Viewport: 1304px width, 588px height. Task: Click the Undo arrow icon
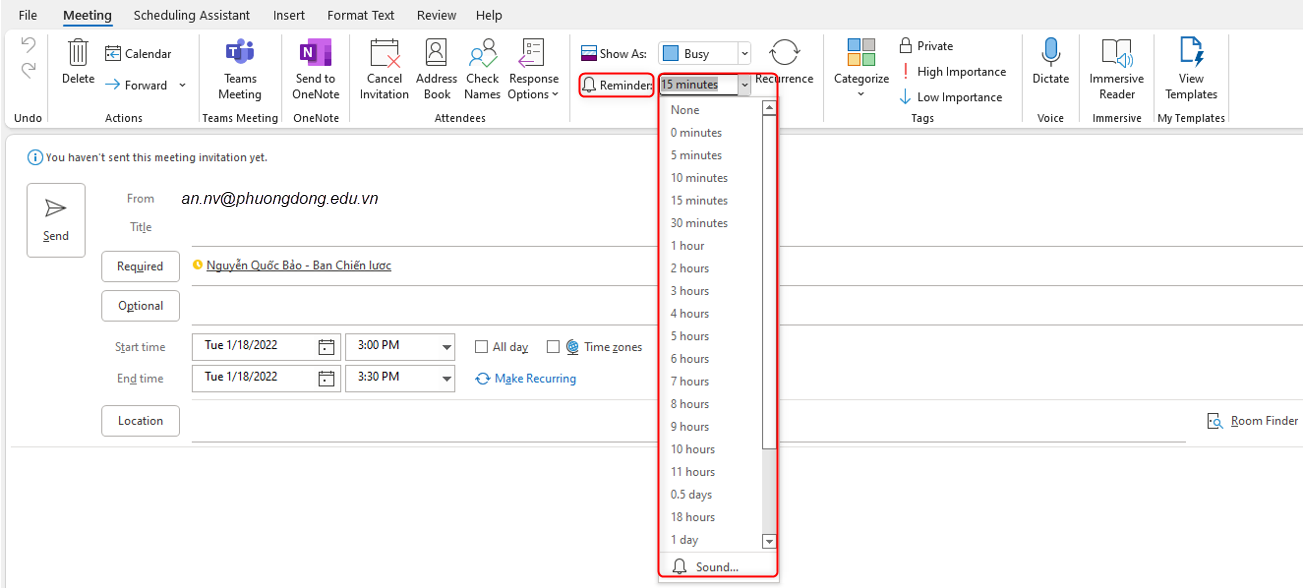tap(28, 46)
